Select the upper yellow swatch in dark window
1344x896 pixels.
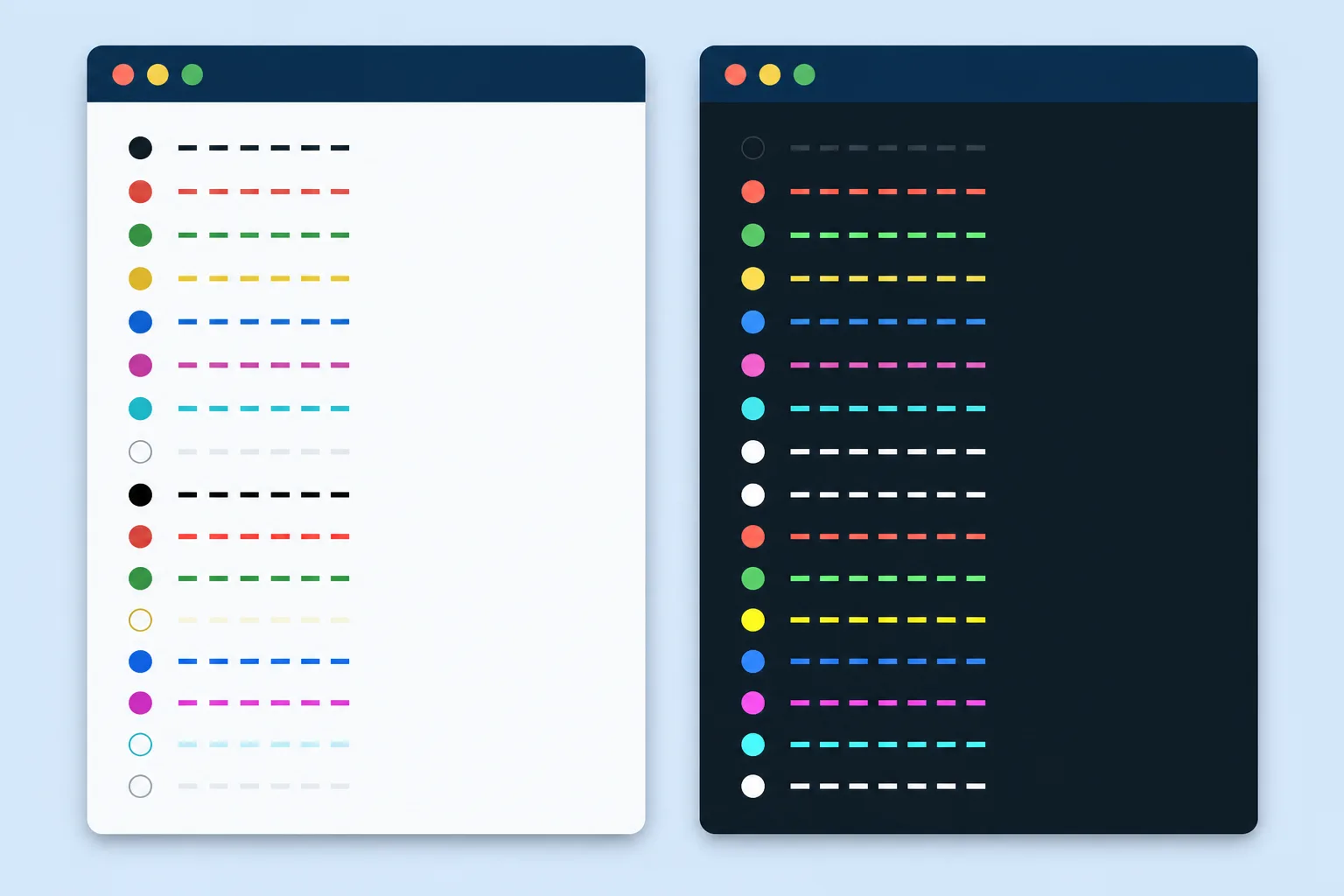pyautogui.click(x=752, y=278)
